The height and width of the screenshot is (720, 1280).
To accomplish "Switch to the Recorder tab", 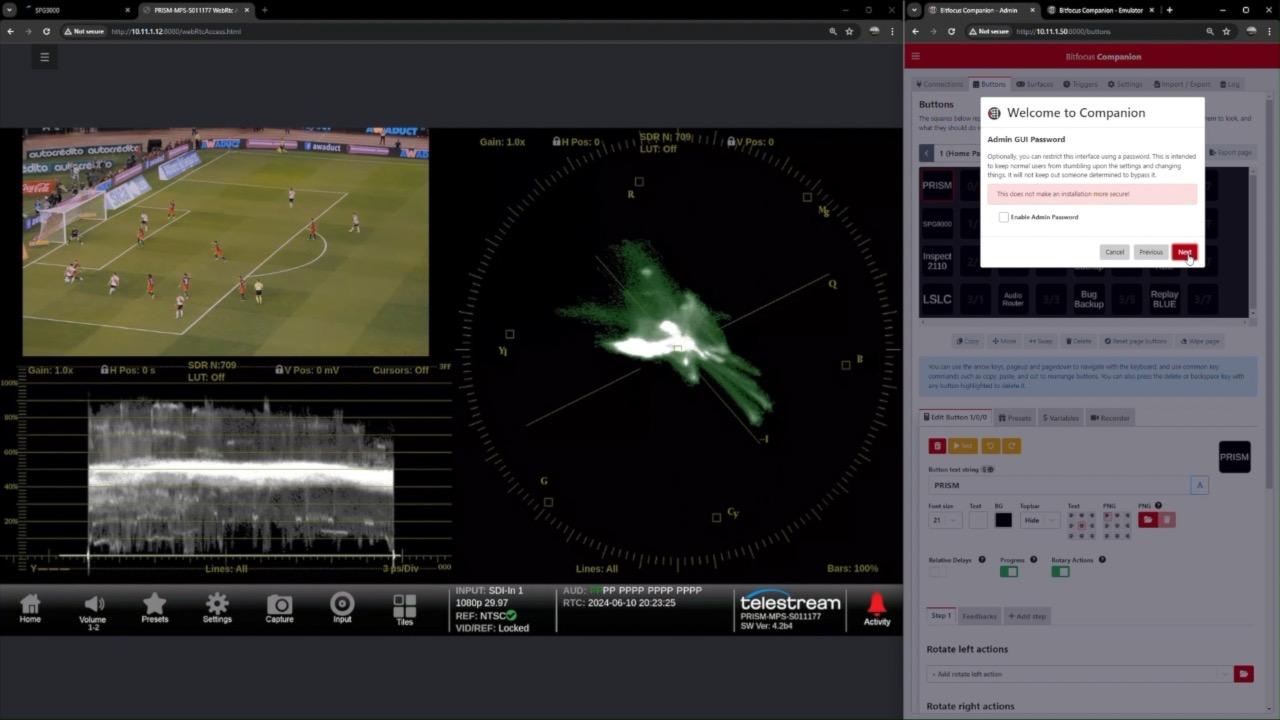I will 1110,418.
